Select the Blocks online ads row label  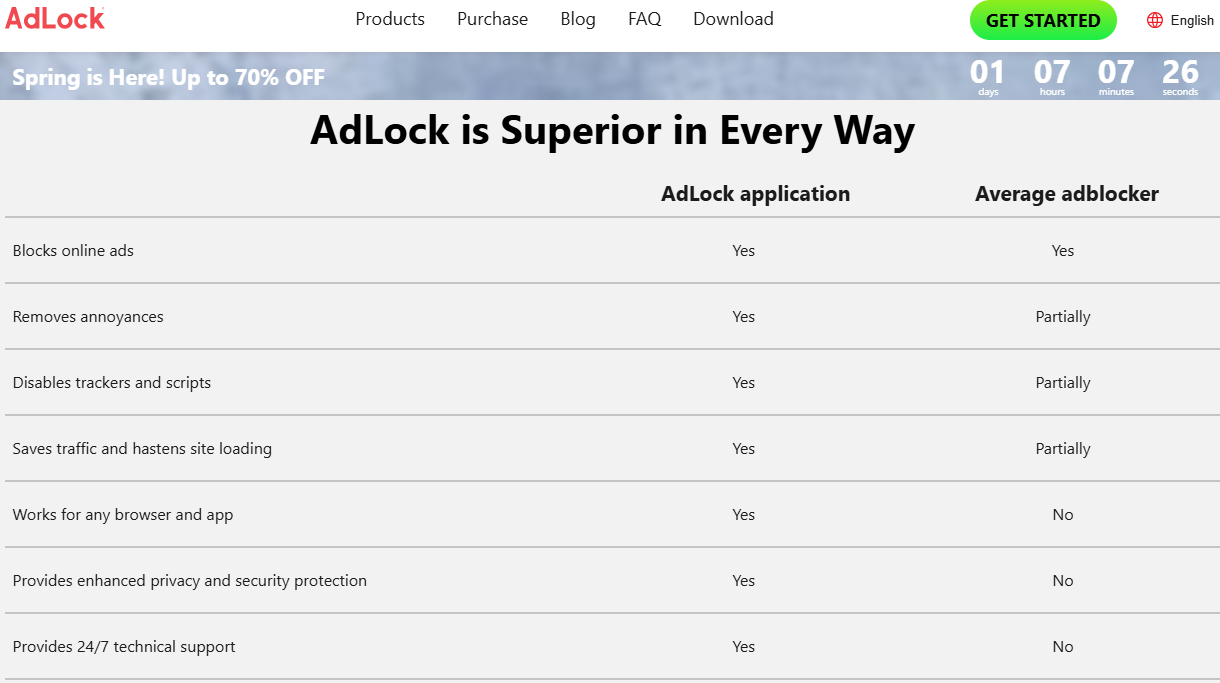(73, 251)
